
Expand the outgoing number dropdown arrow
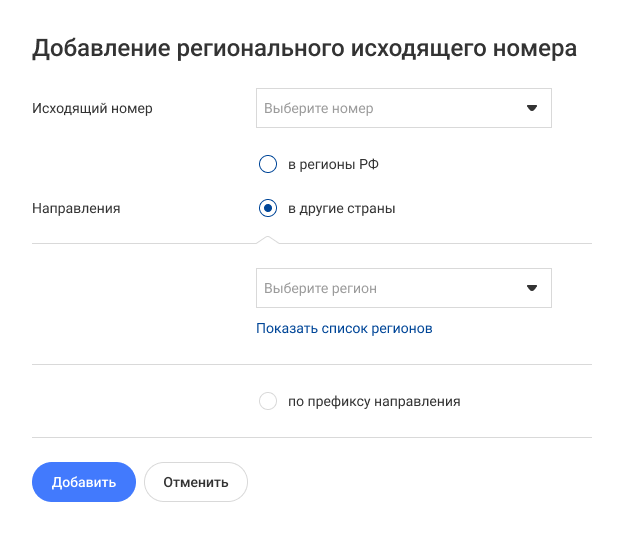point(532,108)
